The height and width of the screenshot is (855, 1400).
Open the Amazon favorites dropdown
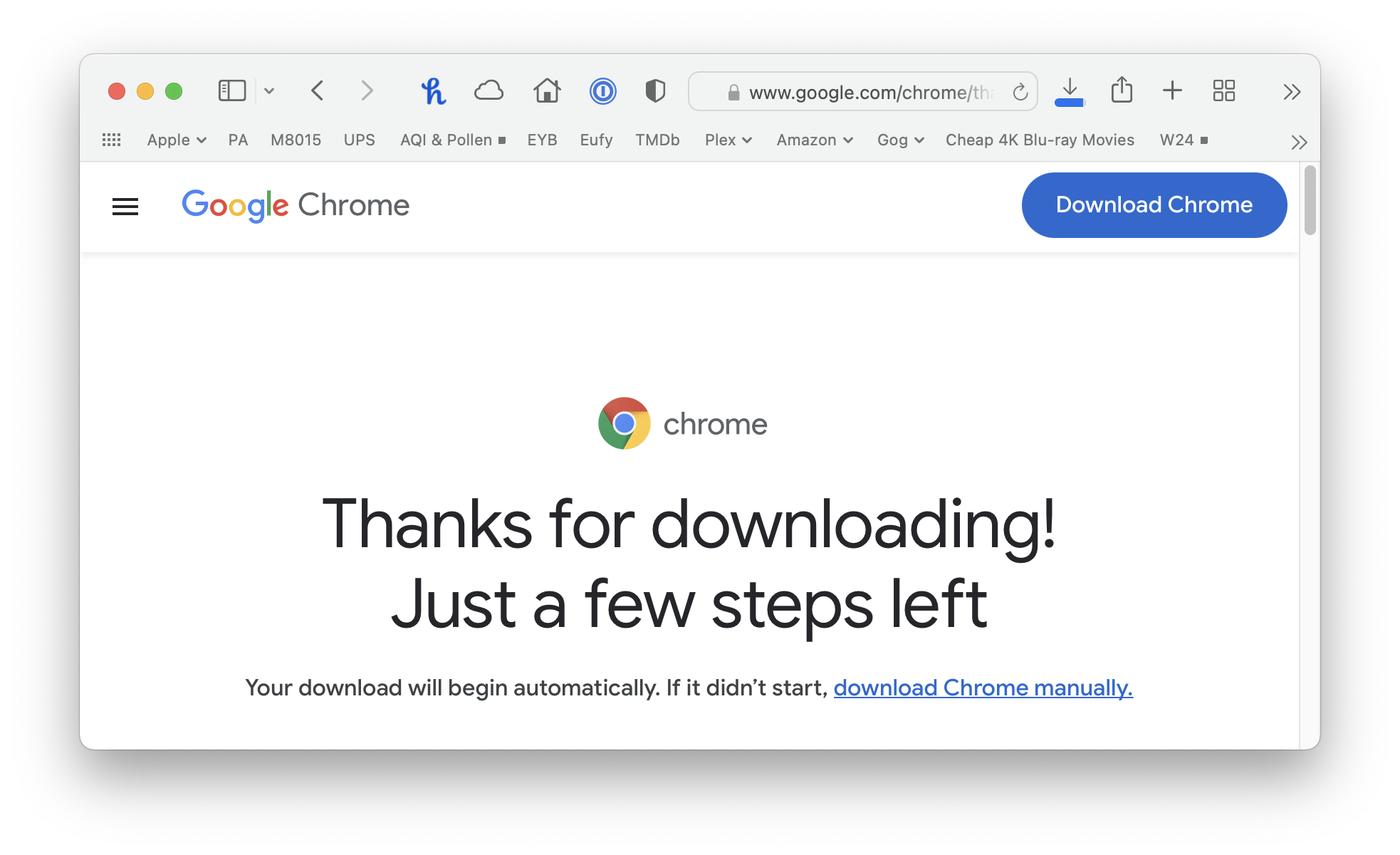coord(814,140)
